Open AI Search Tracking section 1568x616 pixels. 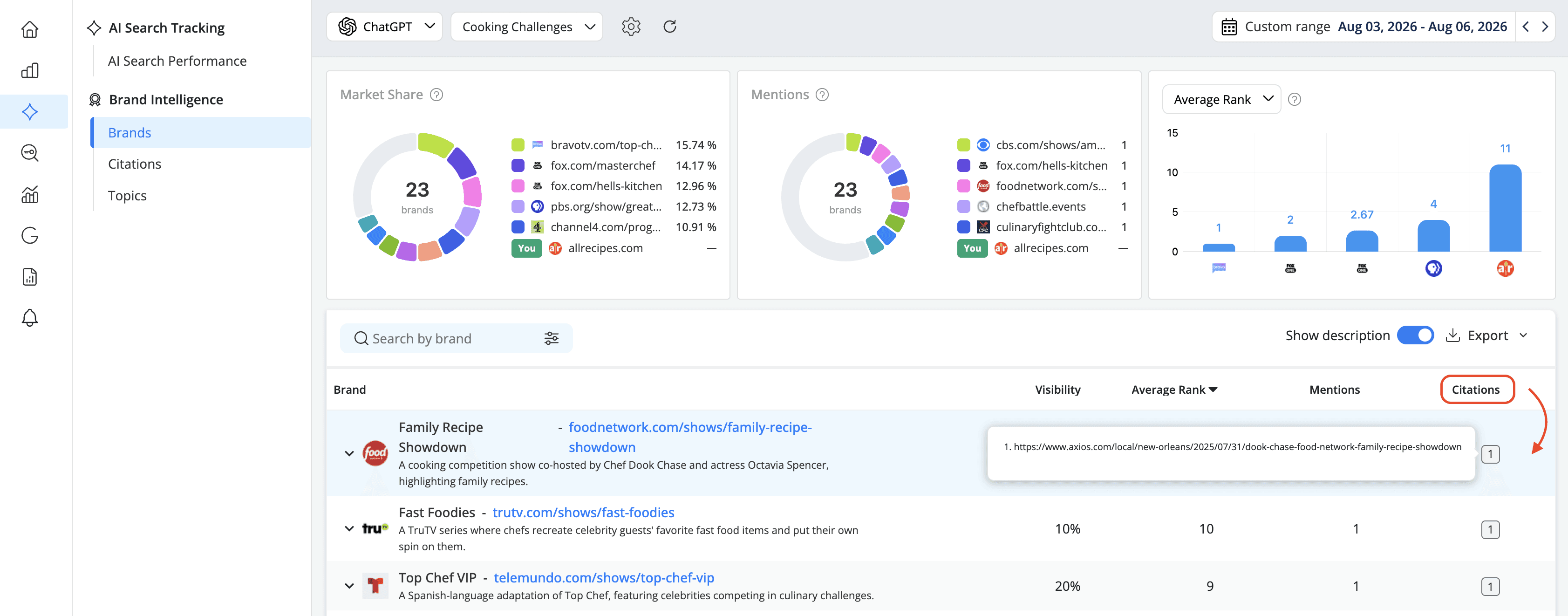click(x=166, y=28)
